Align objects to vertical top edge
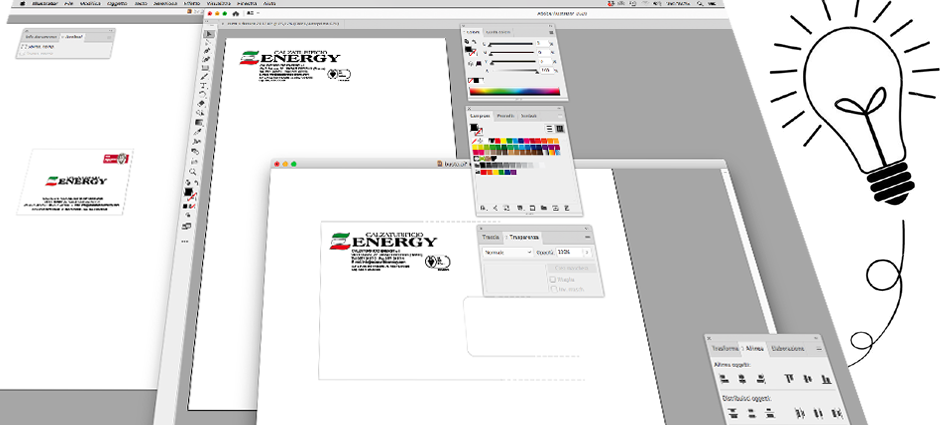The height and width of the screenshot is (425, 950). coord(789,379)
